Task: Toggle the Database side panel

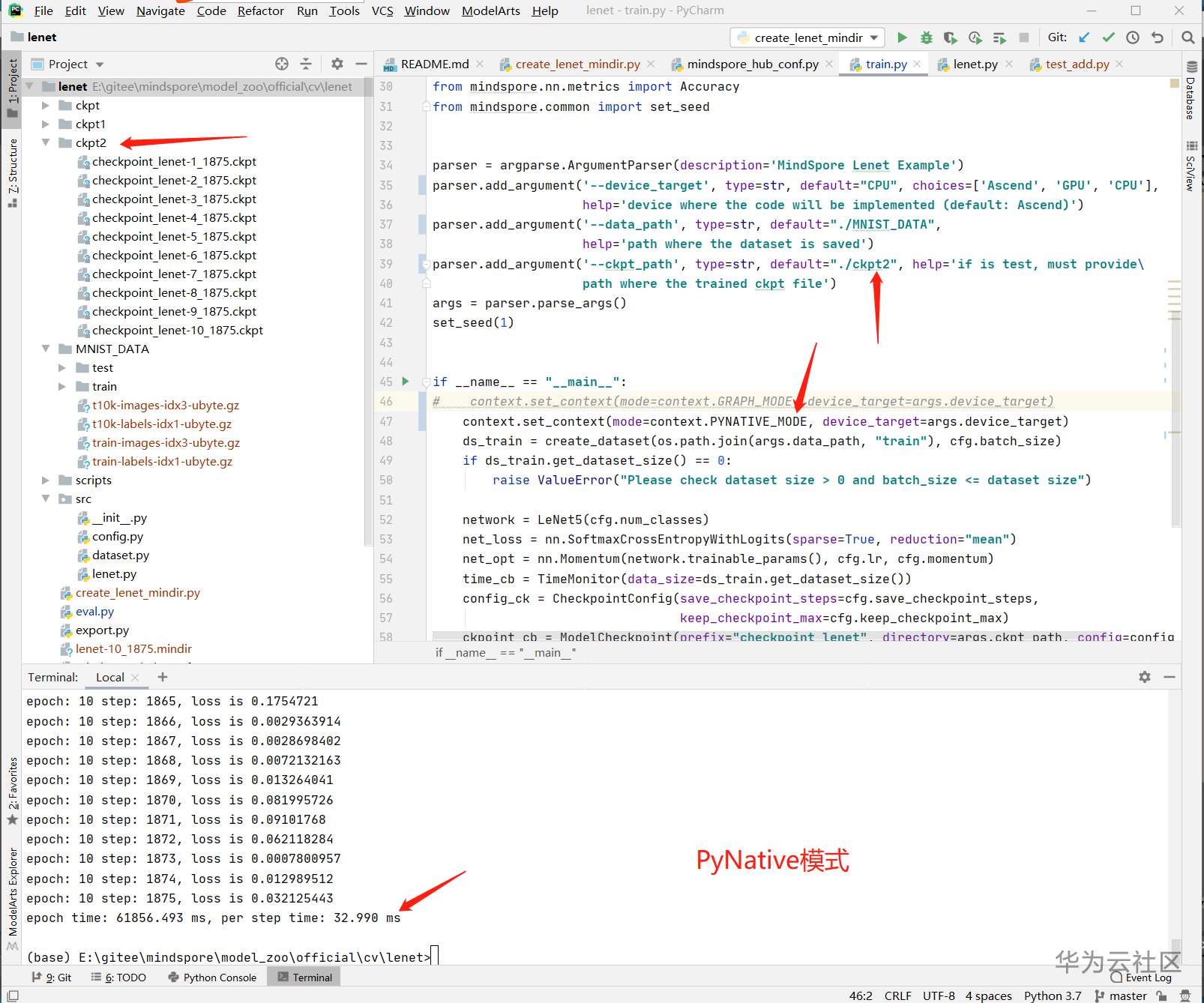Action: pos(1191,91)
